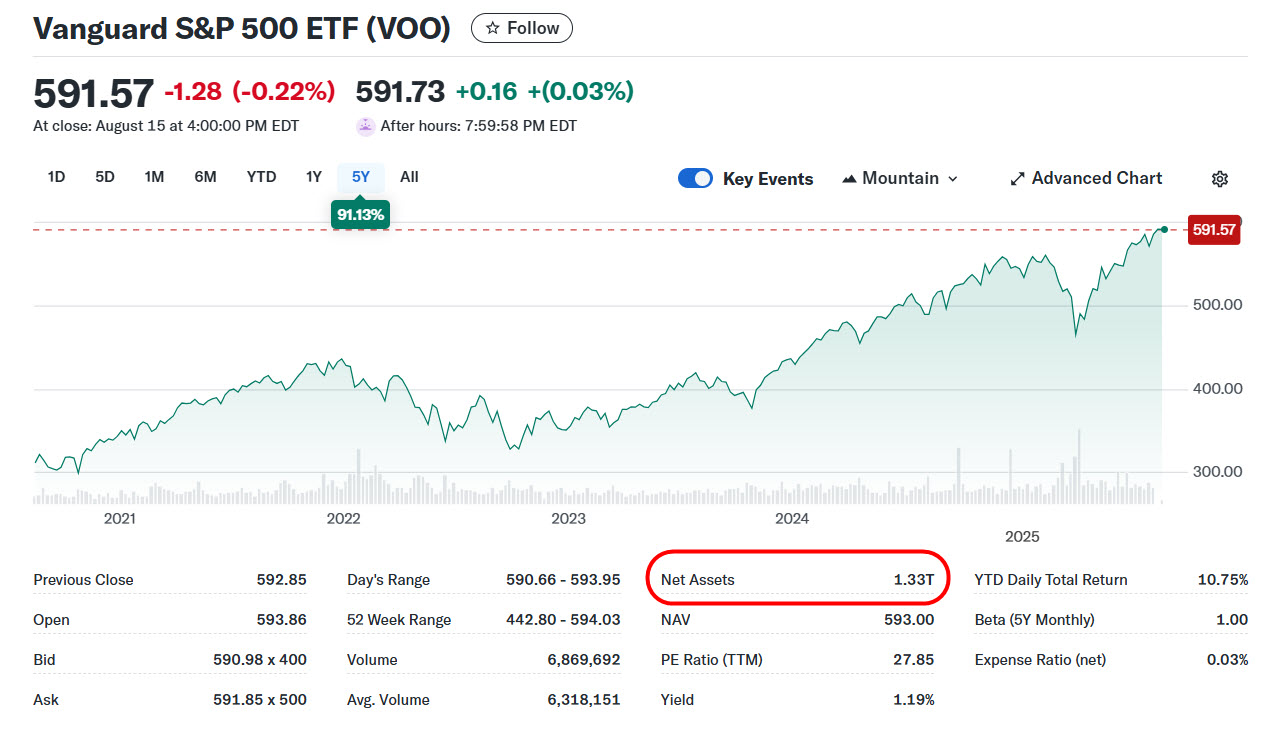
Task: Show the All time range
Action: coord(409,177)
